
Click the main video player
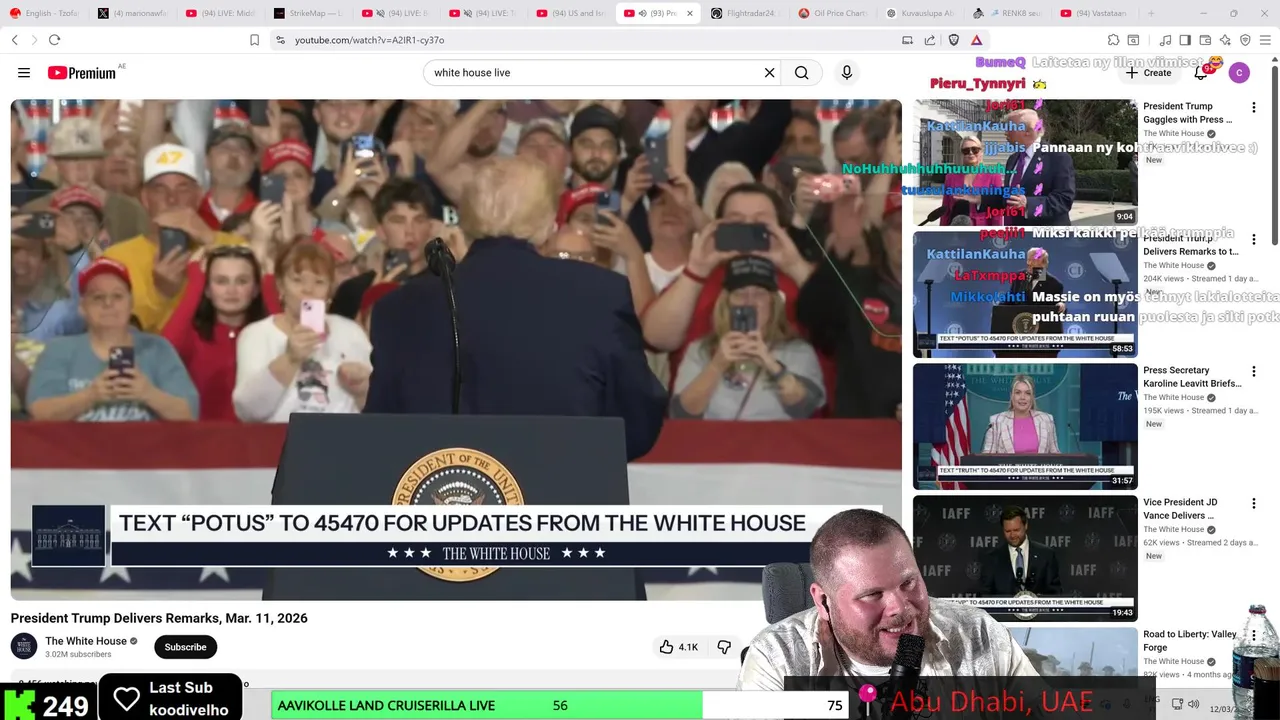tap(456, 350)
